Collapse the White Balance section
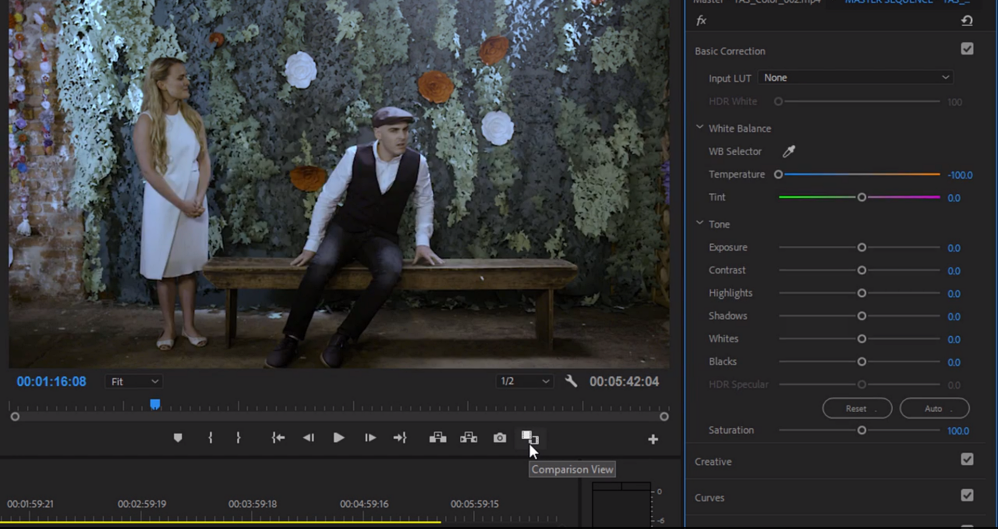Viewport: 998px width, 529px height. point(699,128)
